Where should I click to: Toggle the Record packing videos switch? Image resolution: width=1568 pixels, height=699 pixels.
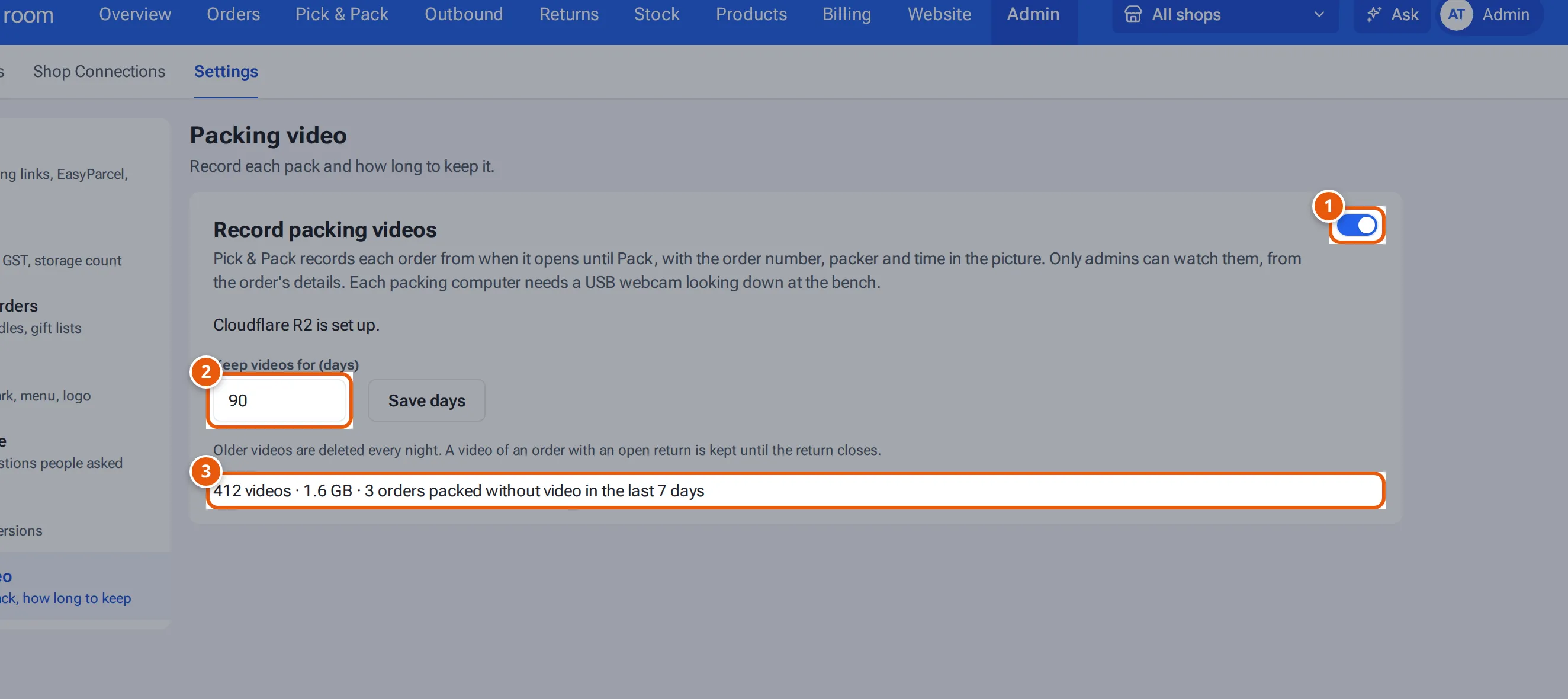pos(1357,225)
